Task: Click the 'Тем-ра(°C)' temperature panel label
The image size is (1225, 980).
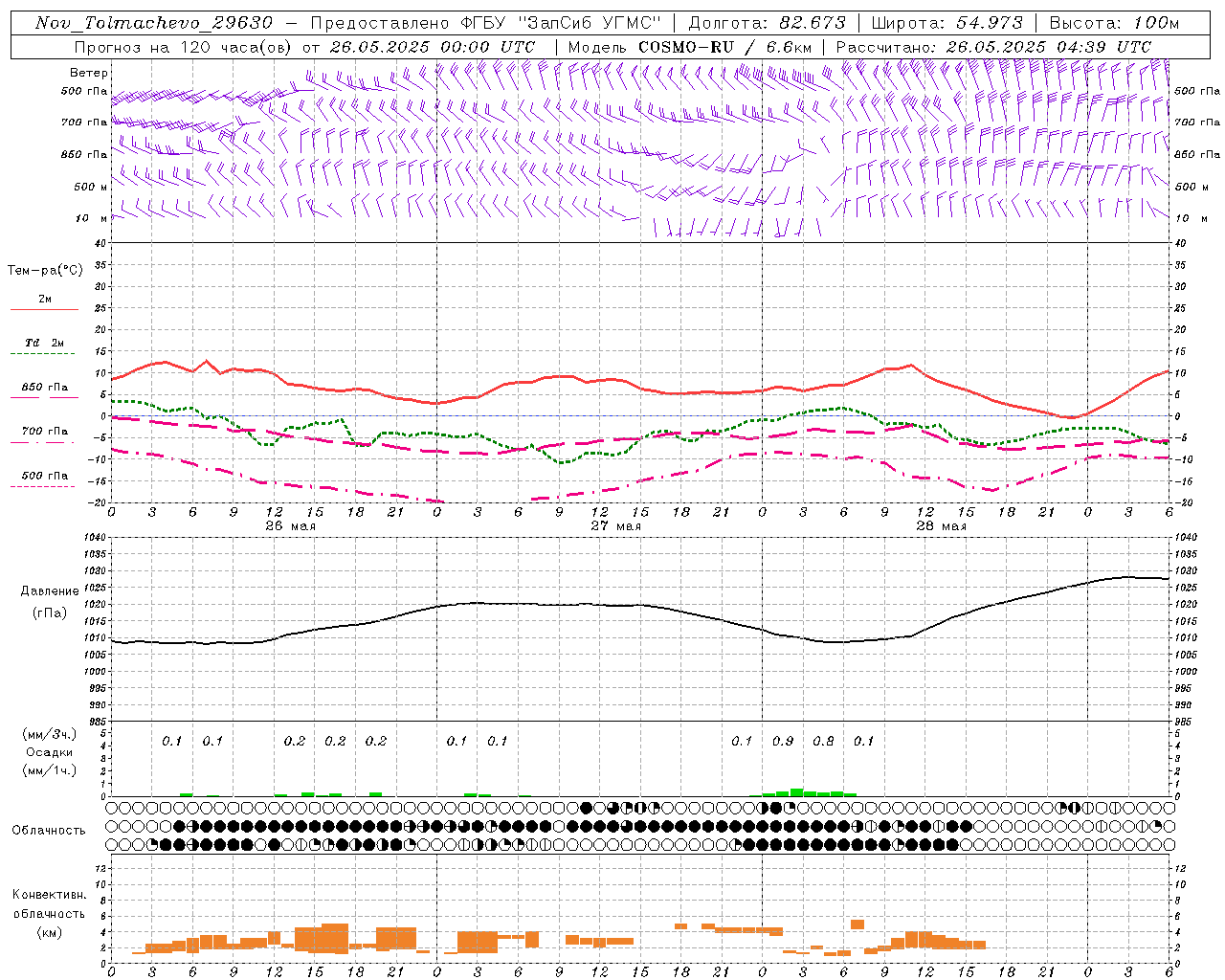Action: 45,271
